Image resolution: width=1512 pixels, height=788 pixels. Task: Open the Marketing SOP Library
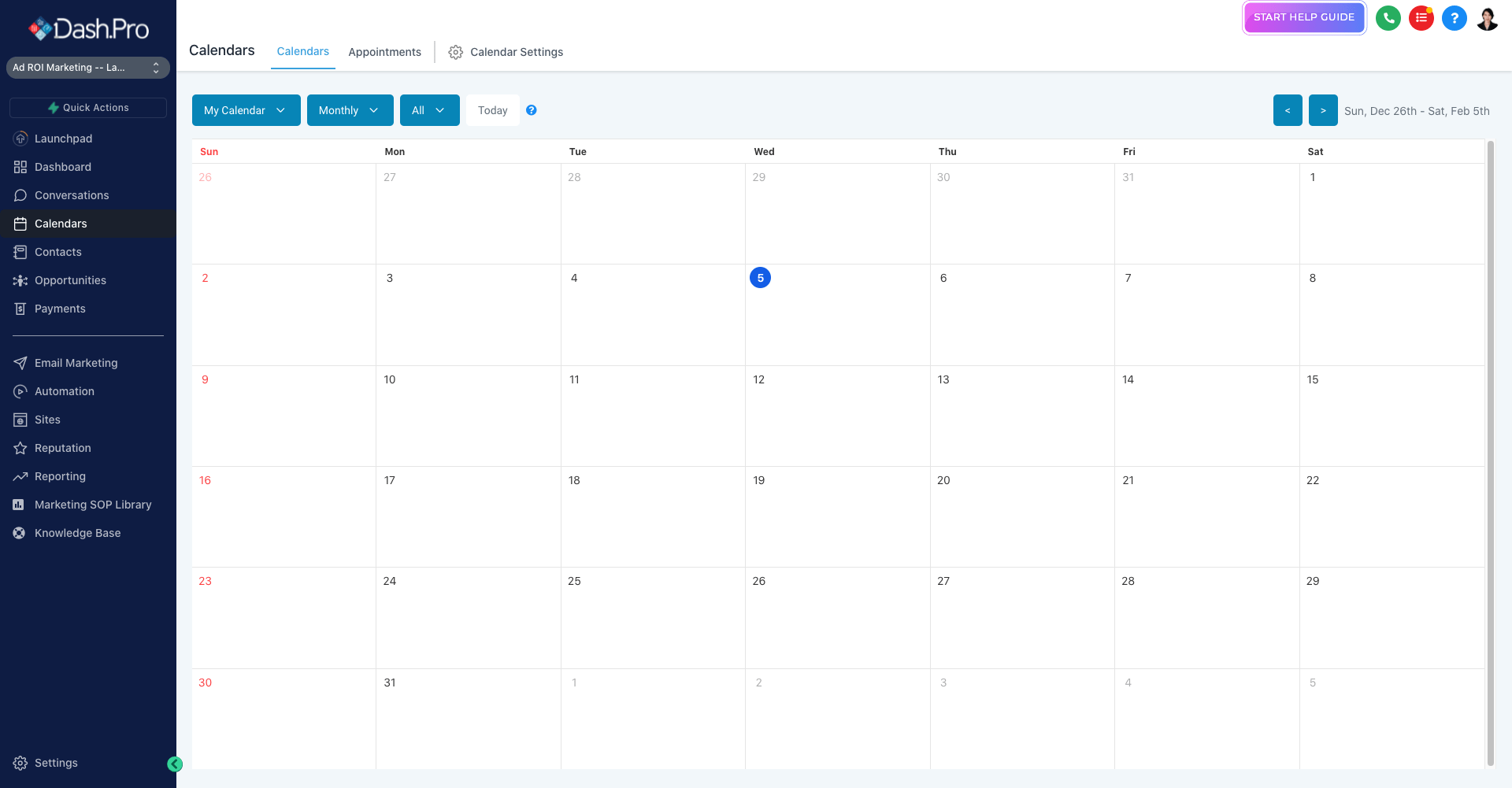(92, 505)
